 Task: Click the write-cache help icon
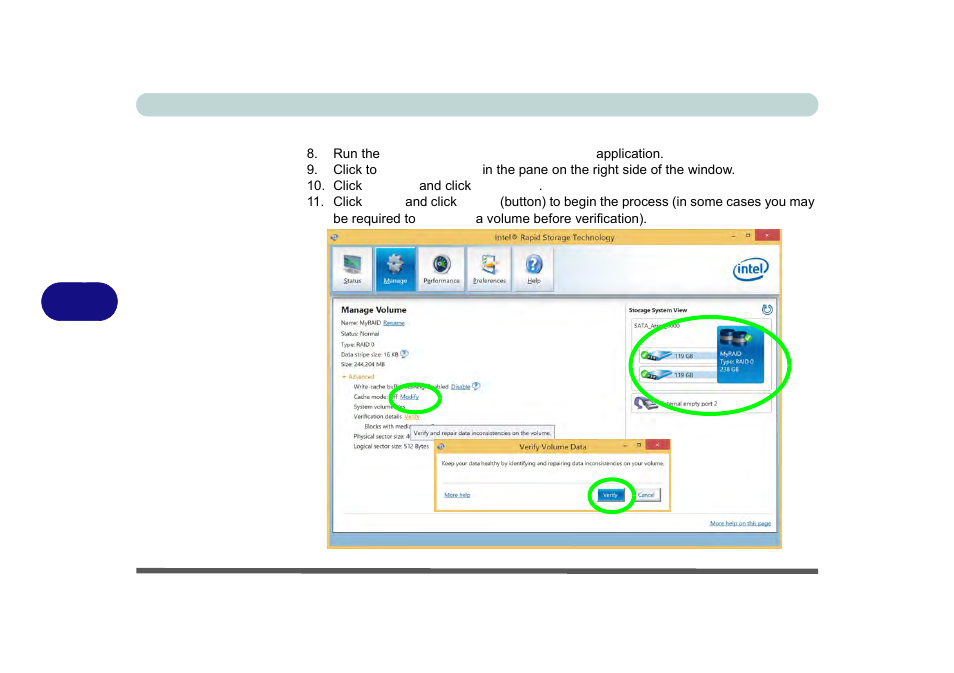pos(476,386)
